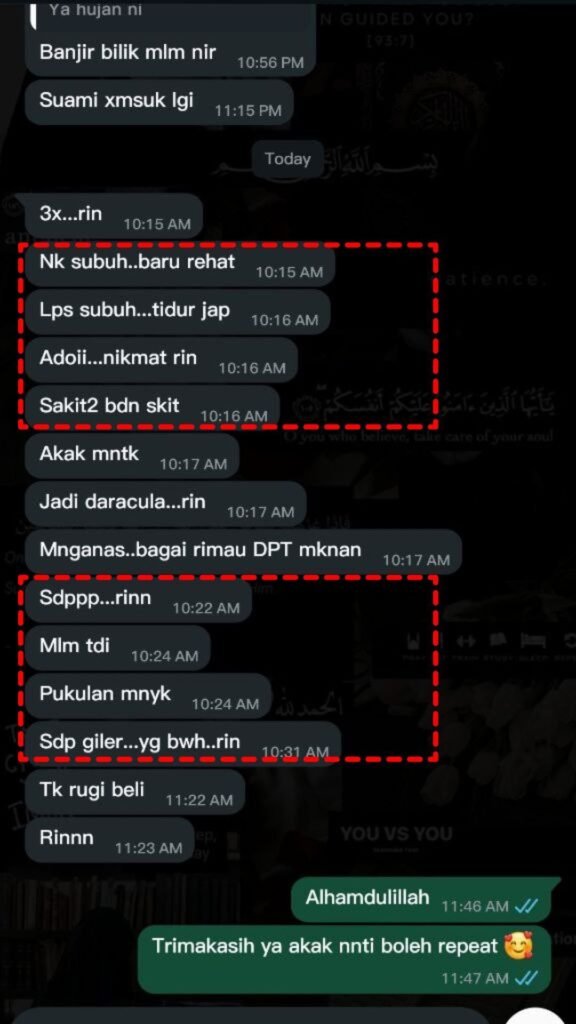Select message 'Banjir bilik mlm nir'
The height and width of the screenshot is (1024, 576).
click(170, 52)
